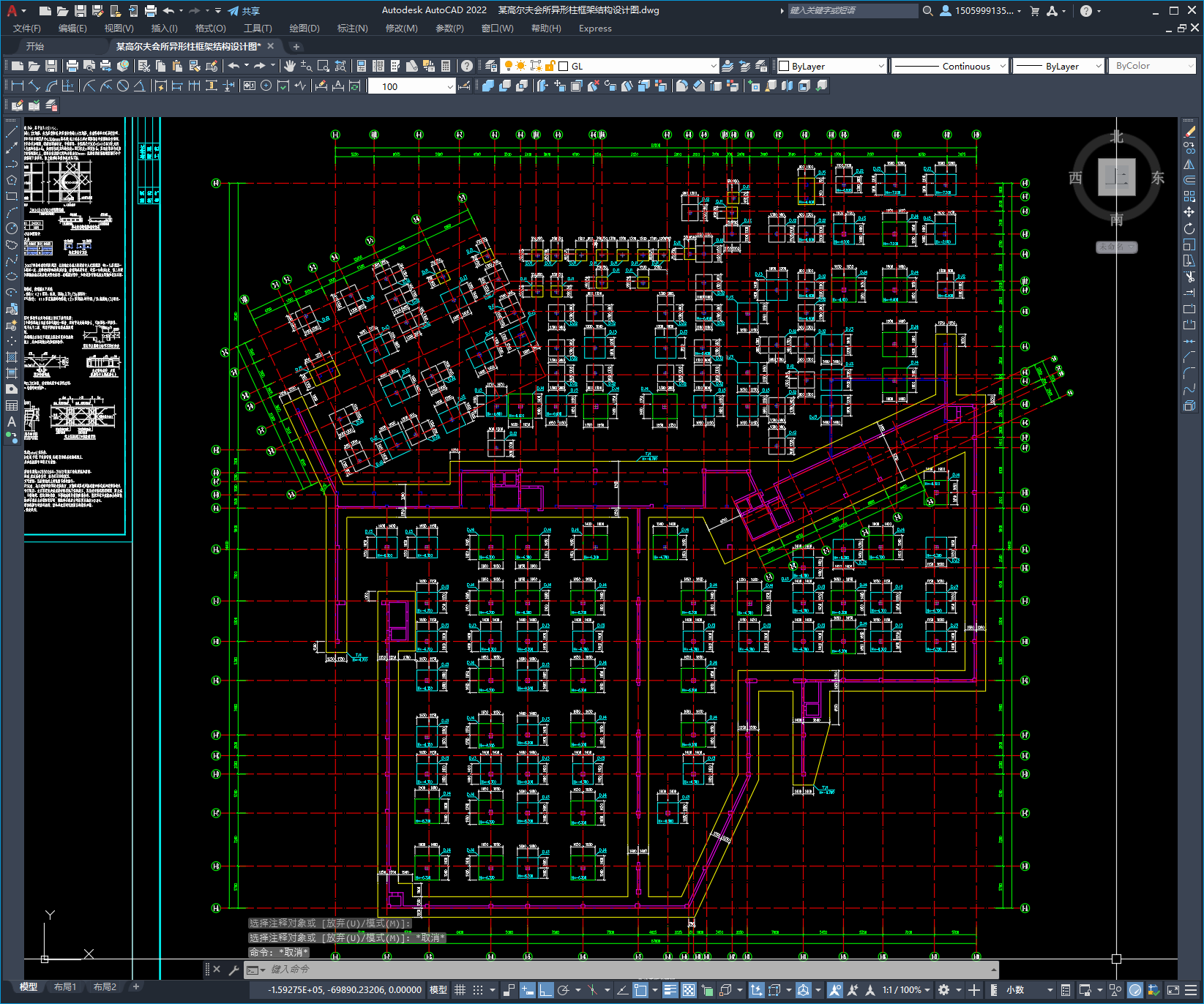1204x1004 pixels.
Task: Select the Line draw tool in left toolbar
Action: tap(12, 132)
